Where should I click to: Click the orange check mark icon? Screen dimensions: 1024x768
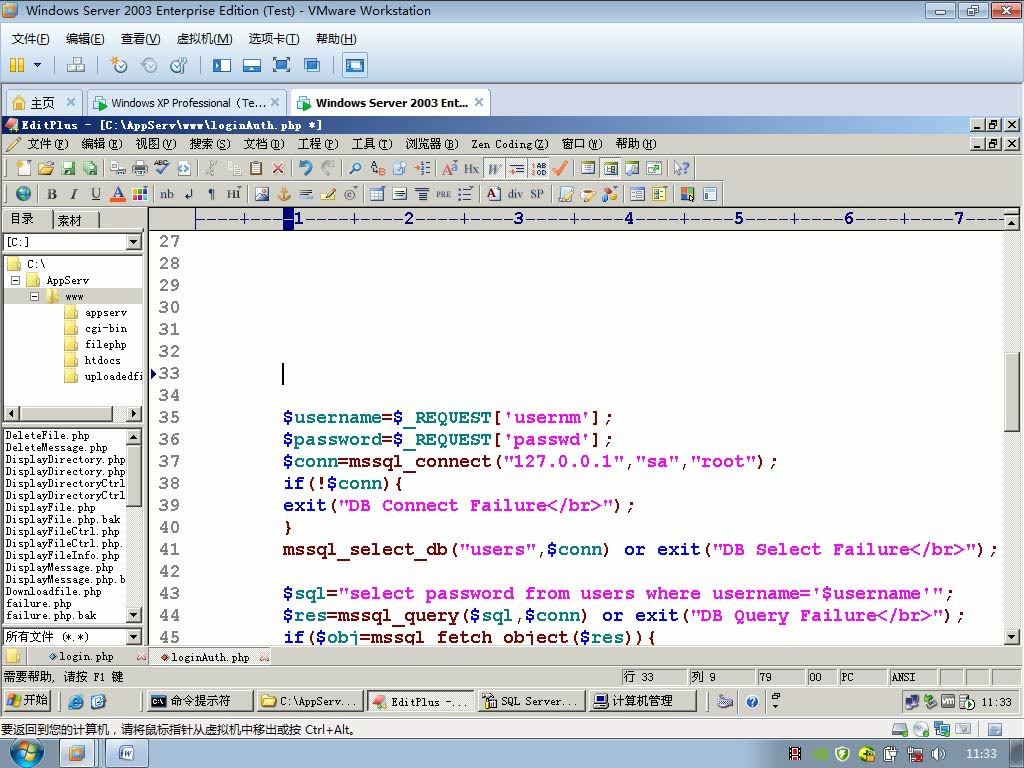tap(560, 168)
